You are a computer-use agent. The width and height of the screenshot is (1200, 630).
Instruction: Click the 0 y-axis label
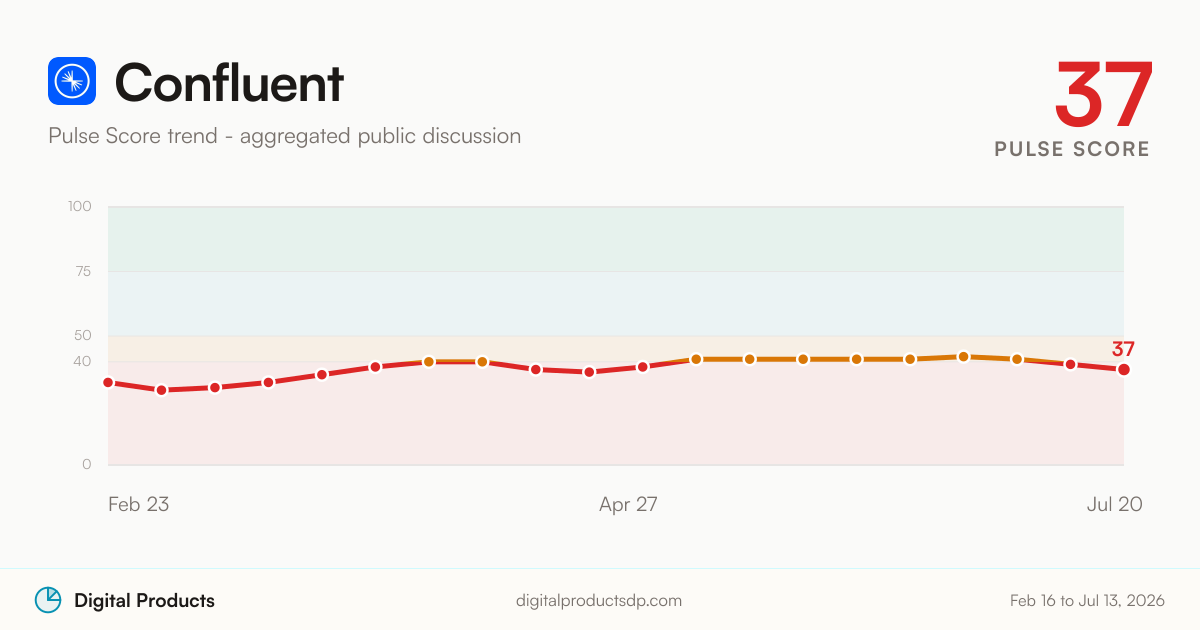click(87, 465)
